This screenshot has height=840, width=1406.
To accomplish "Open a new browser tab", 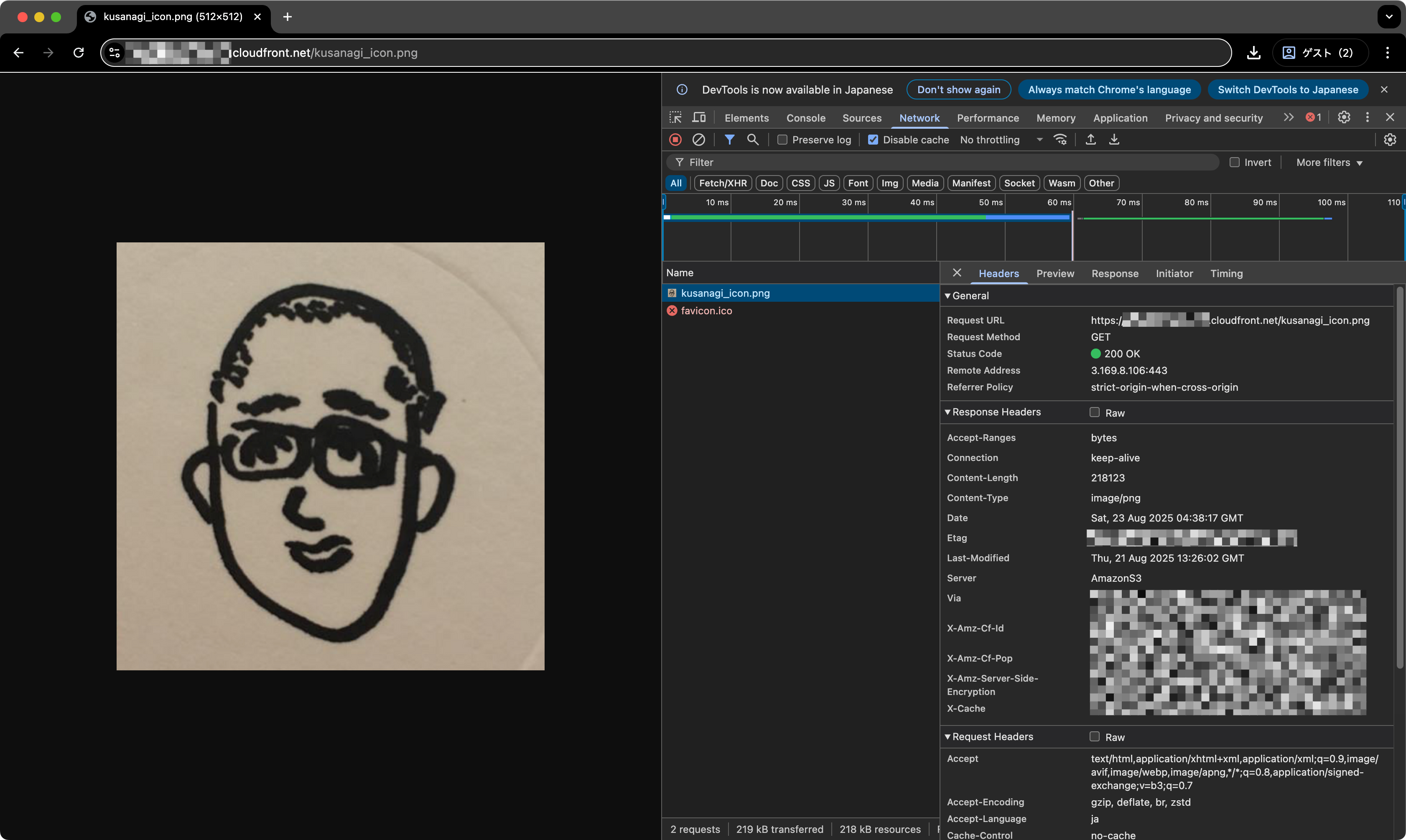I will [x=288, y=16].
